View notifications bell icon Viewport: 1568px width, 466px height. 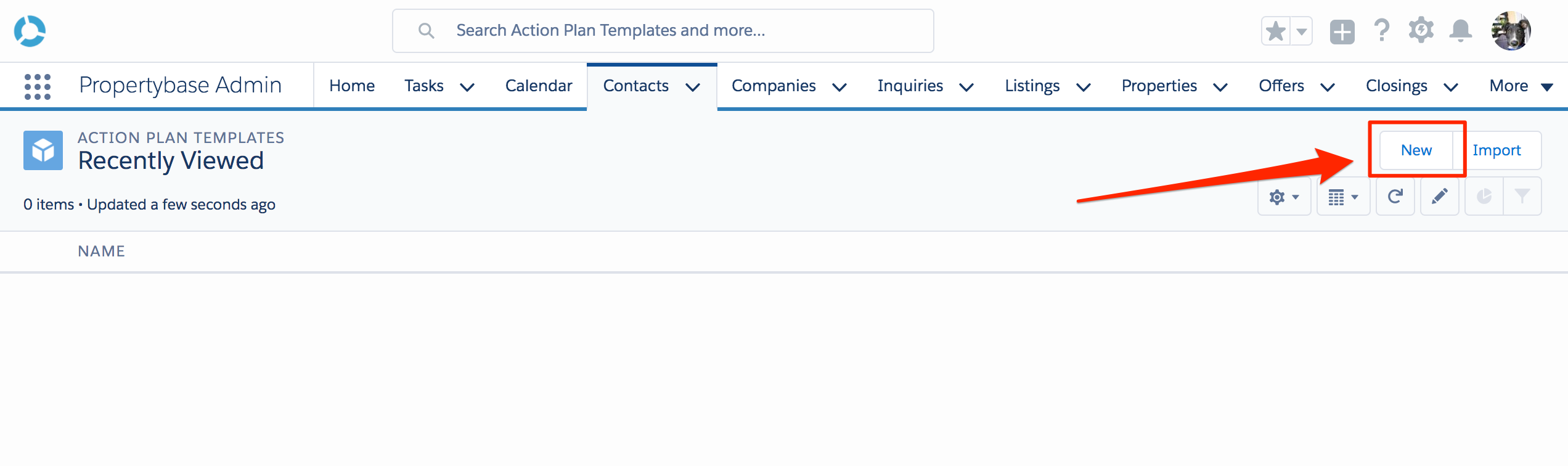coord(1461,30)
